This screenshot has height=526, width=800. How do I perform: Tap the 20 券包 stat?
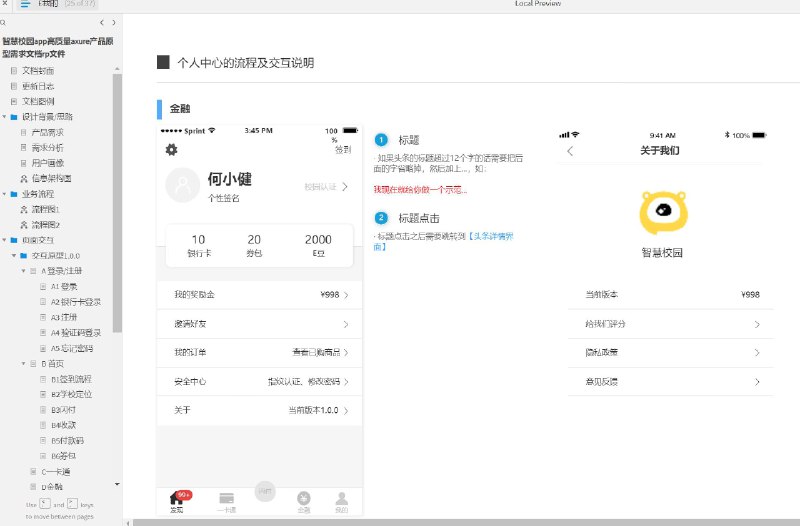click(x=254, y=245)
